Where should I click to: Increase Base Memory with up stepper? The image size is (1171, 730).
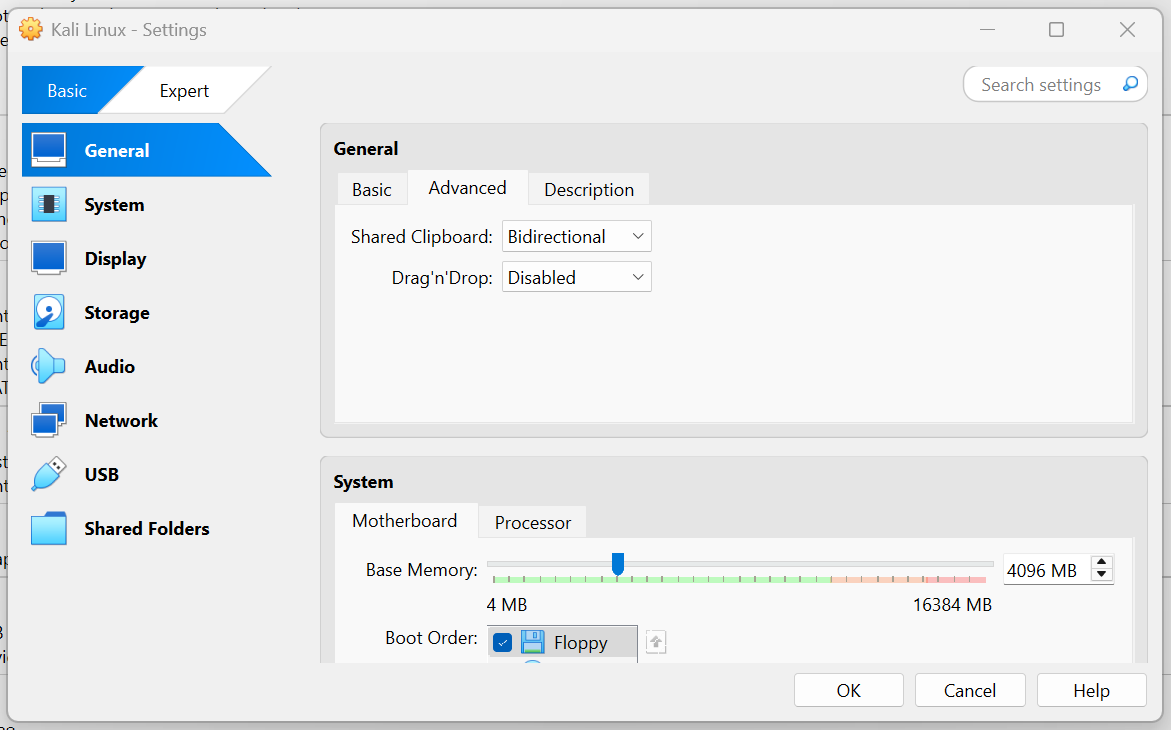click(x=1102, y=563)
